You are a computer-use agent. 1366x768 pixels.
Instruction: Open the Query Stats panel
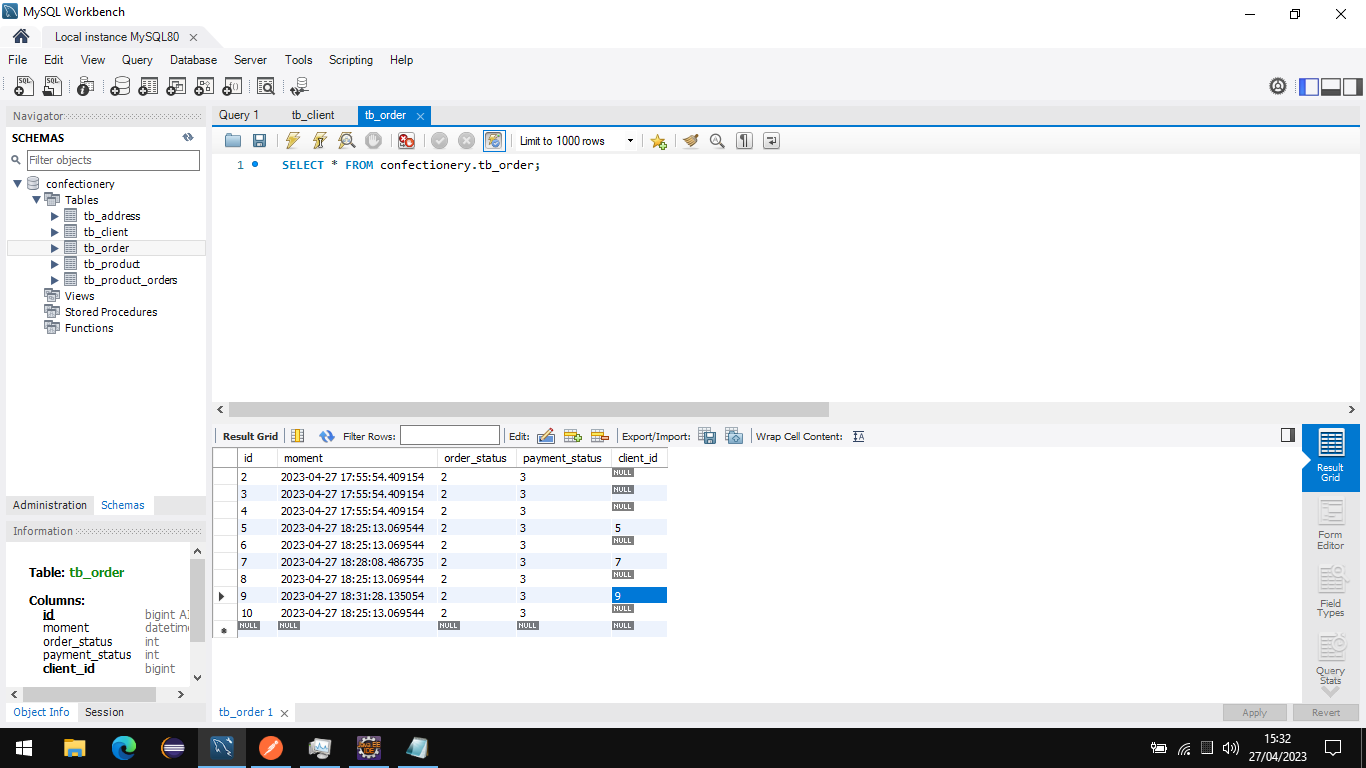(1330, 658)
